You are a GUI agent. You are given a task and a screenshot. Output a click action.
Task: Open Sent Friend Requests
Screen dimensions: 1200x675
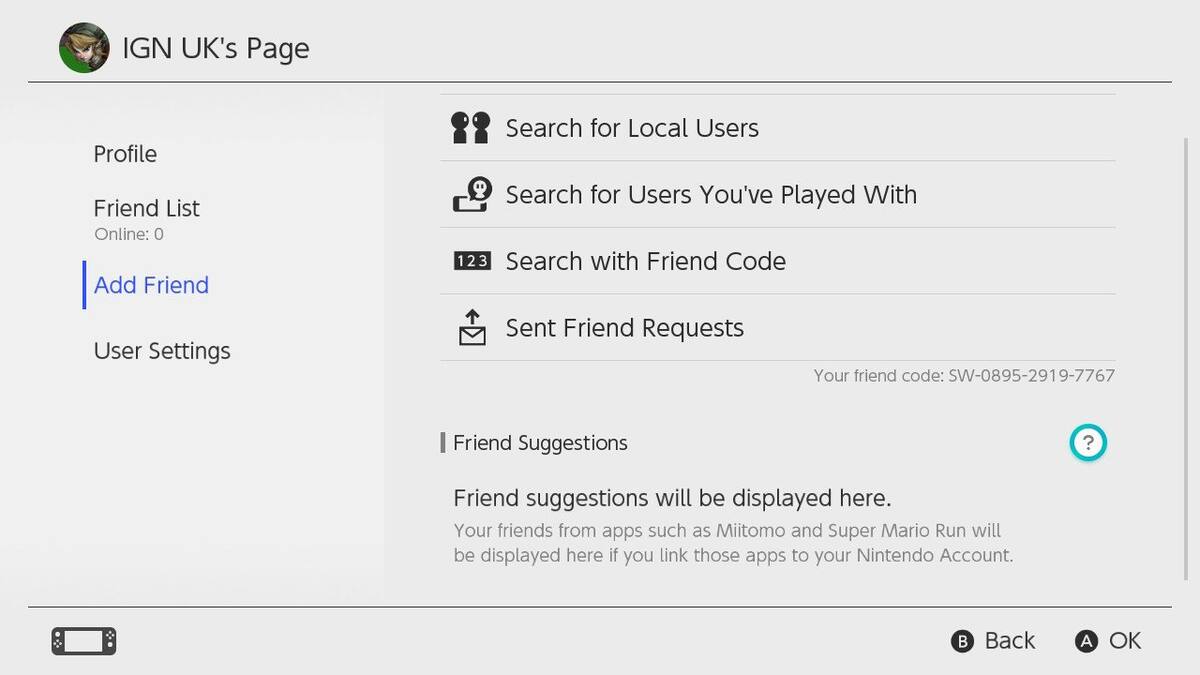pyautogui.click(x=777, y=327)
